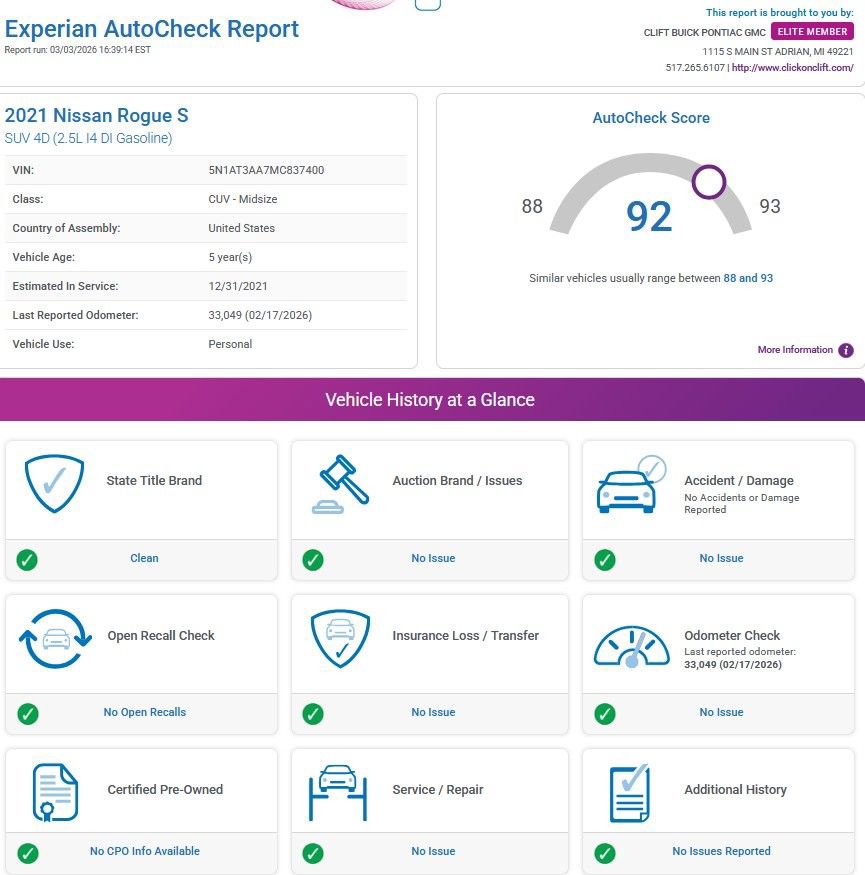Click the VIN number 5N1AT3AA7MC837400
The height and width of the screenshot is (875, 865).
tap(266, 170)
